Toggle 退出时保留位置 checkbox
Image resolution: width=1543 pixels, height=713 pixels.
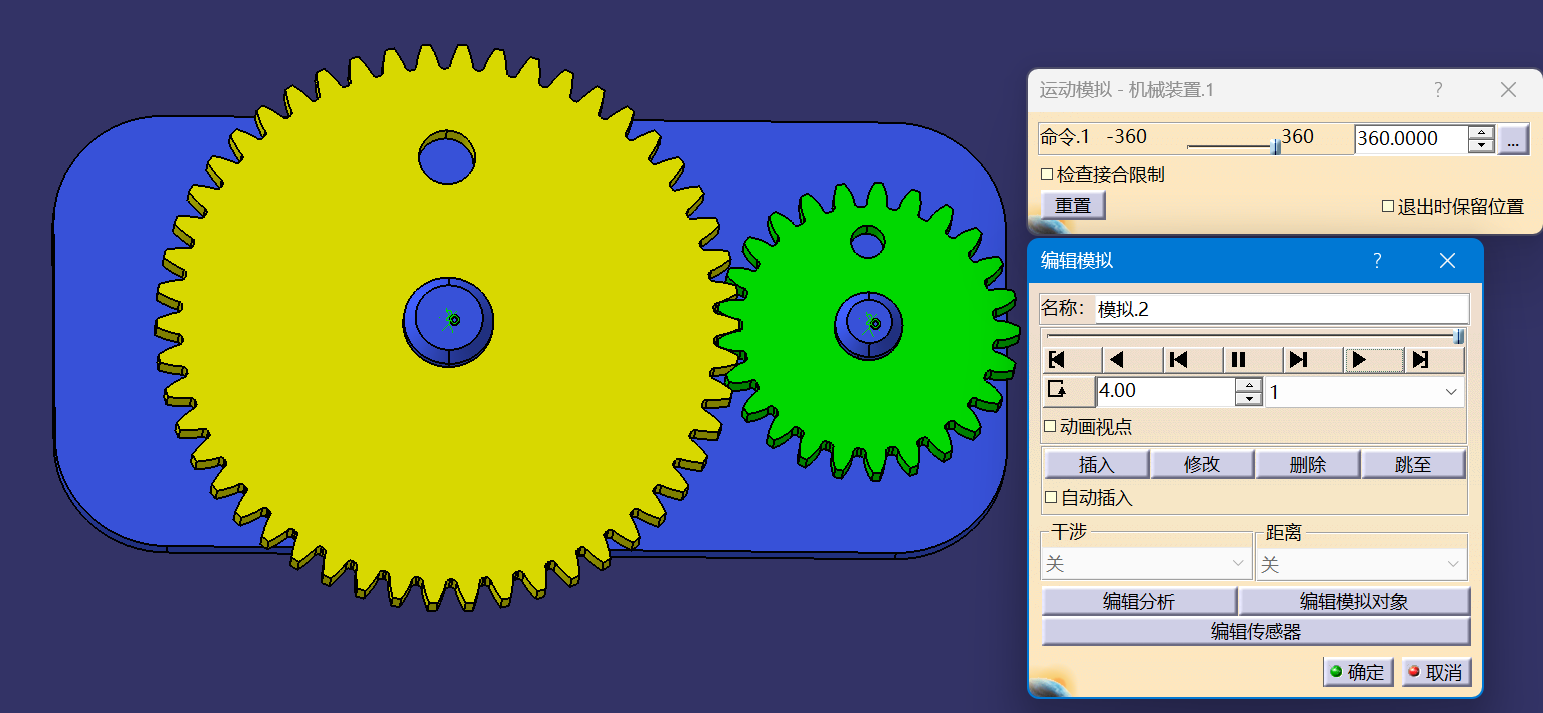(x=1388, y=207)
